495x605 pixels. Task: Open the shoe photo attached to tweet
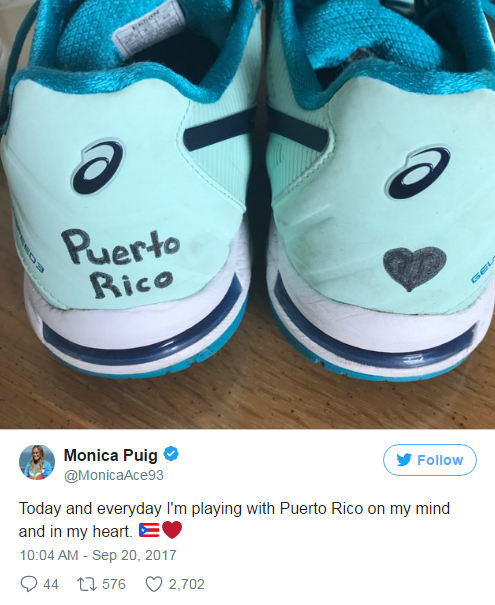[x=247, y=214]
